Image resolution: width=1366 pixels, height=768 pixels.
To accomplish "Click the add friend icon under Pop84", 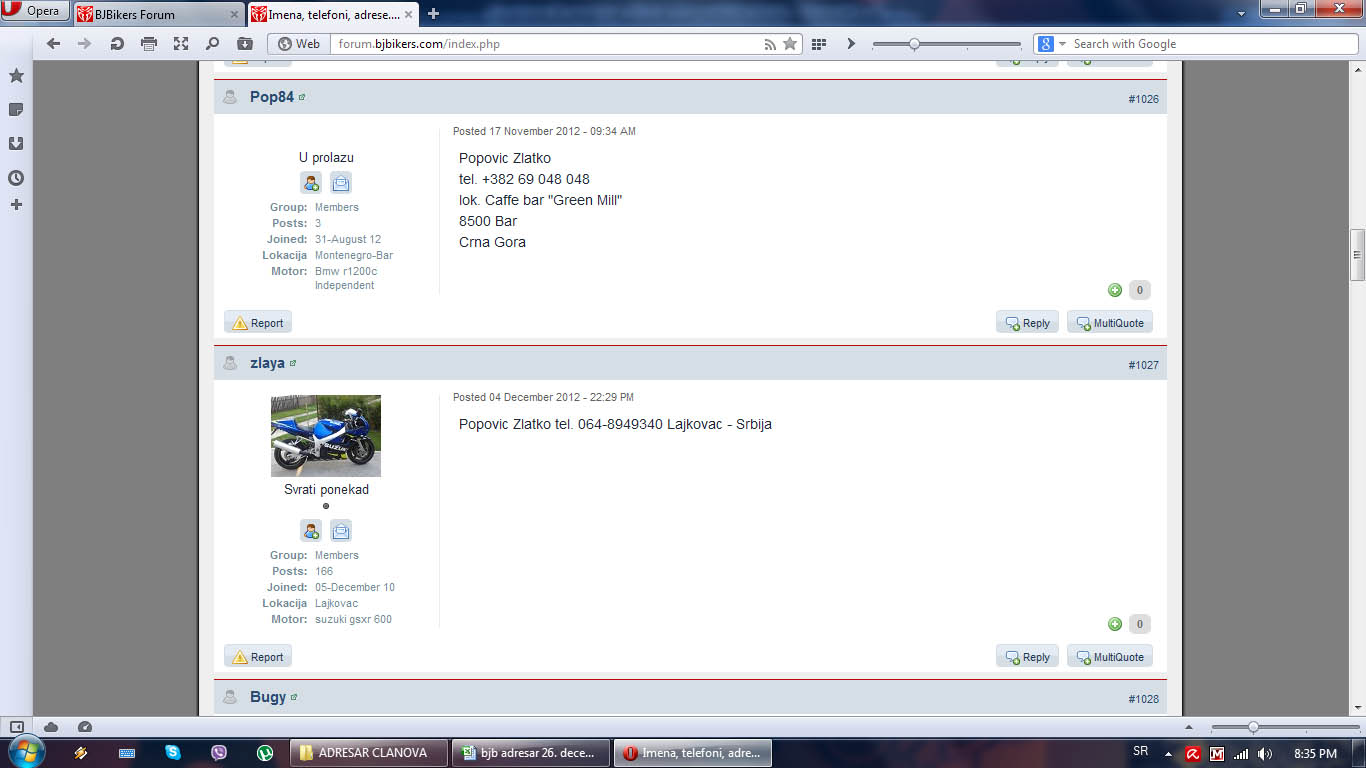I will [x=311, y=183].
